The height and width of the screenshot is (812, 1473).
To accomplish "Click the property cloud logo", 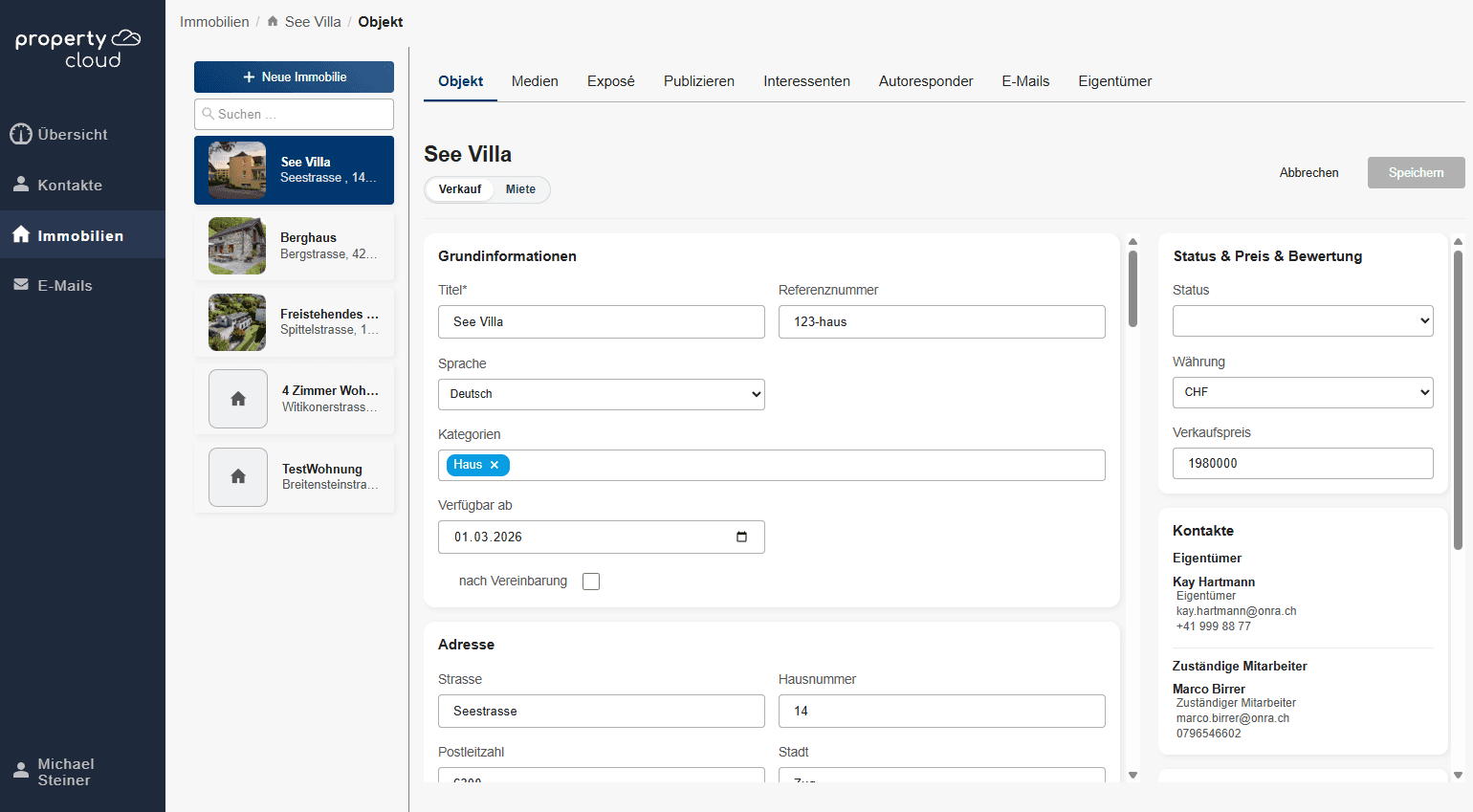I will click(x=77, y=49).
